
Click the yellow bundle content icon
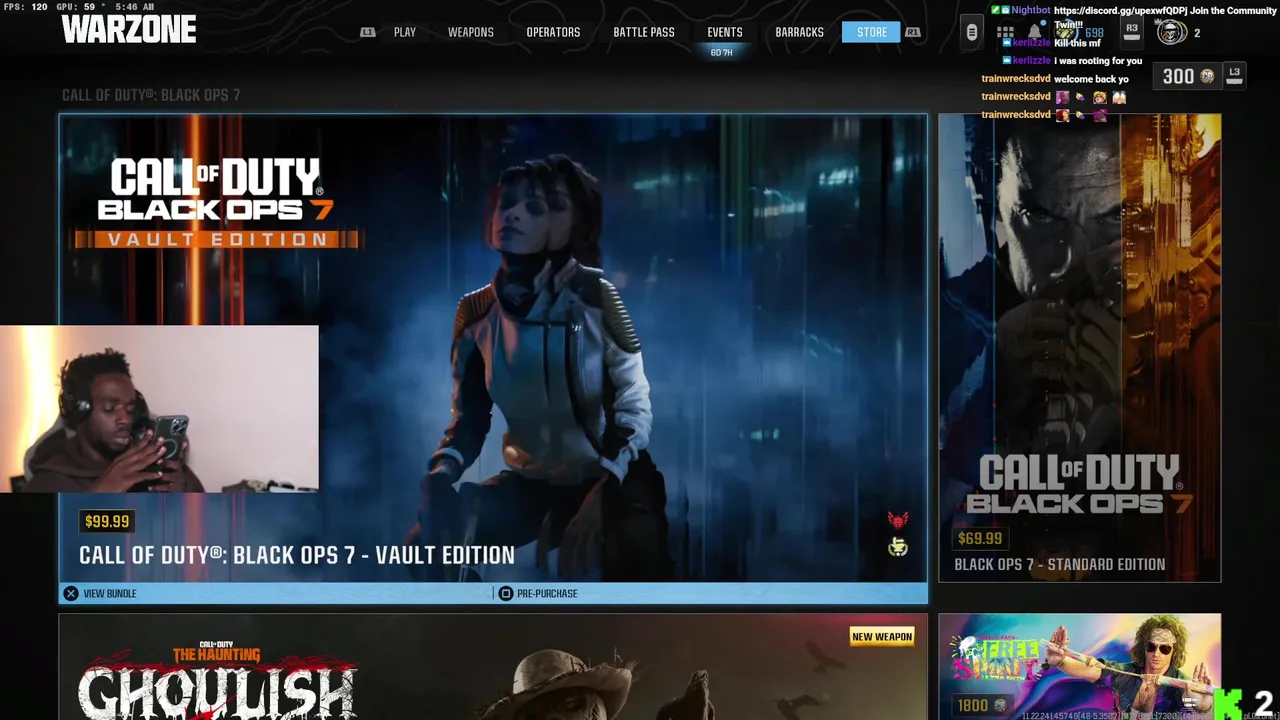click(898, 546)
